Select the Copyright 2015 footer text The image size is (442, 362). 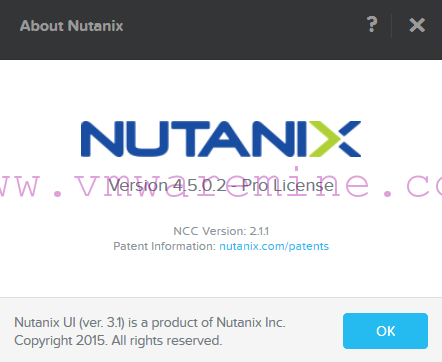(118, 341)
